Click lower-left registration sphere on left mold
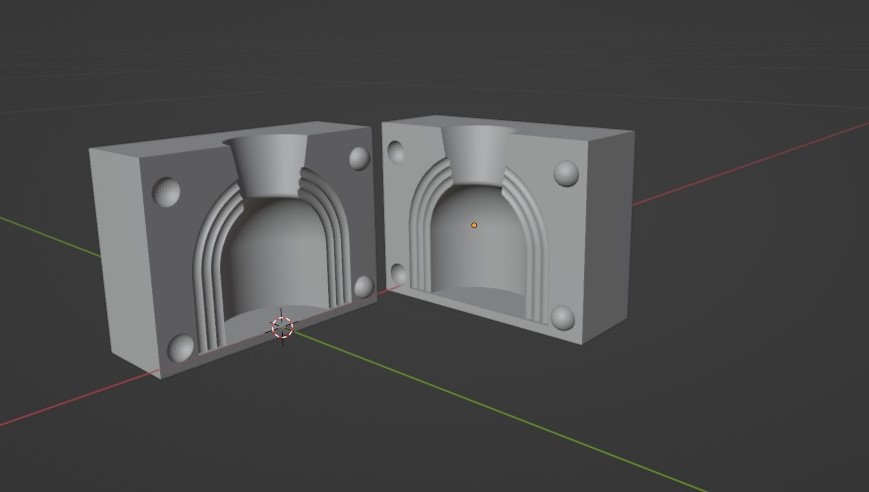The width and height of the screenshot is (869, 492). (x=181, y=348)
